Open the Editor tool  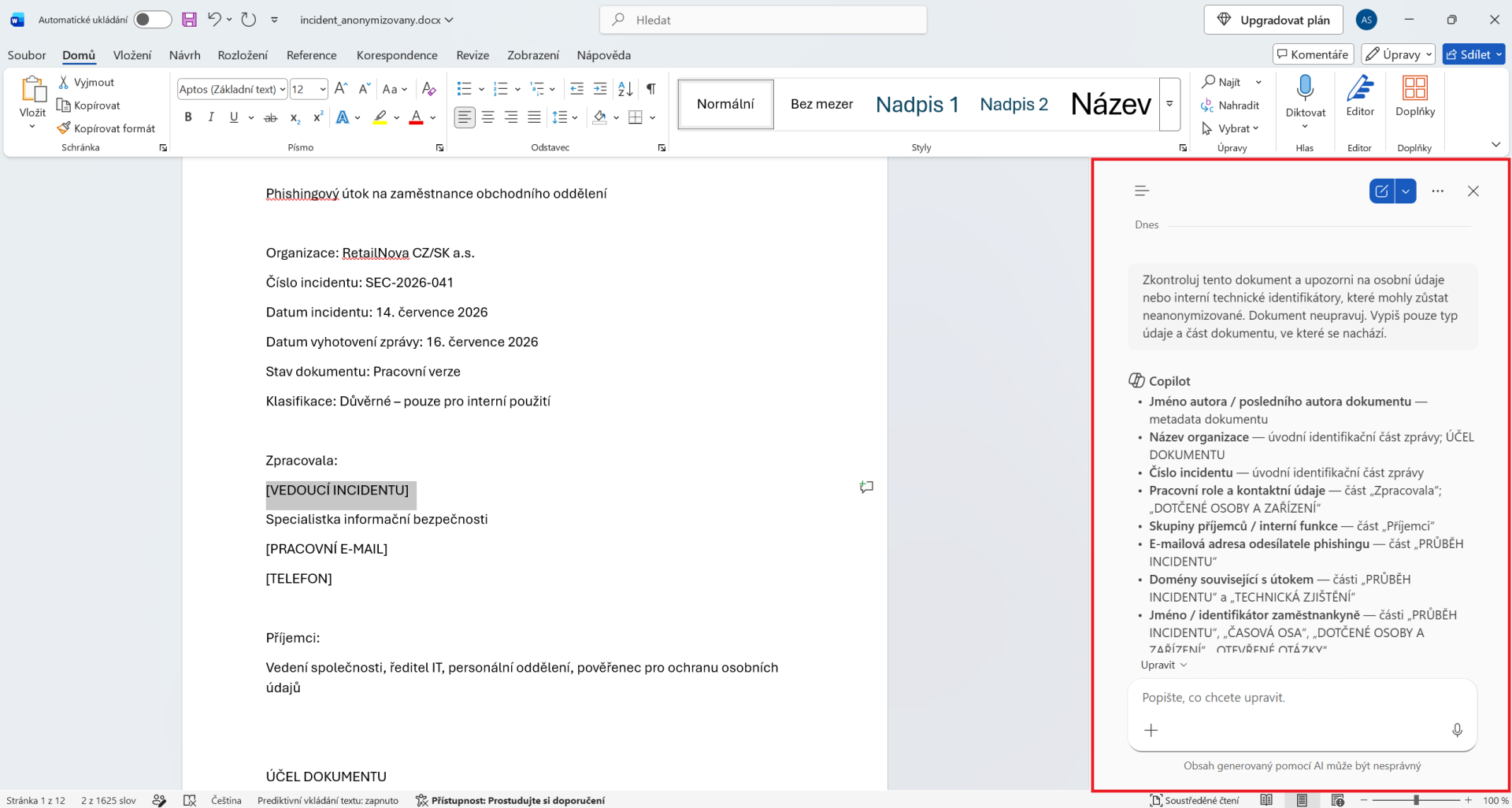click(x=1360, y=97)
